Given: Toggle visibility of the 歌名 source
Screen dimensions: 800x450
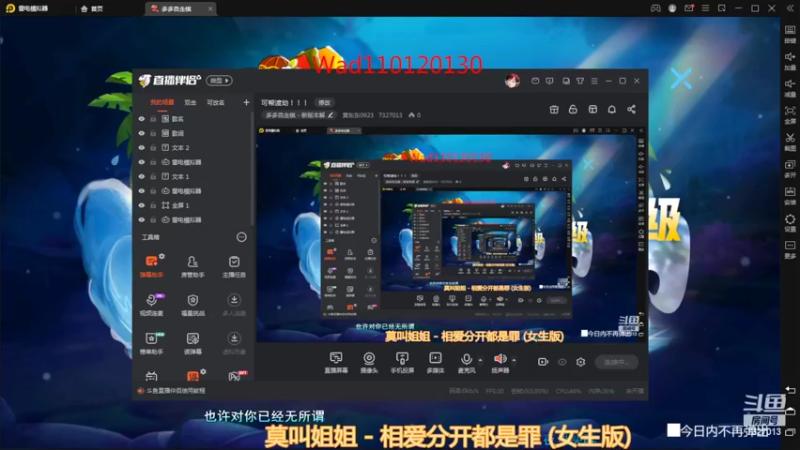Looking at the screenshot, I should click(141, 118).
